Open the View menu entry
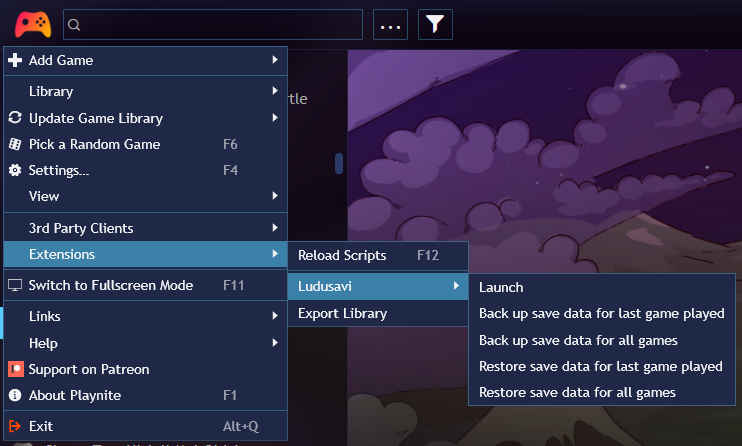The height and width of the screenshot is (446, 742). [145, 196]
